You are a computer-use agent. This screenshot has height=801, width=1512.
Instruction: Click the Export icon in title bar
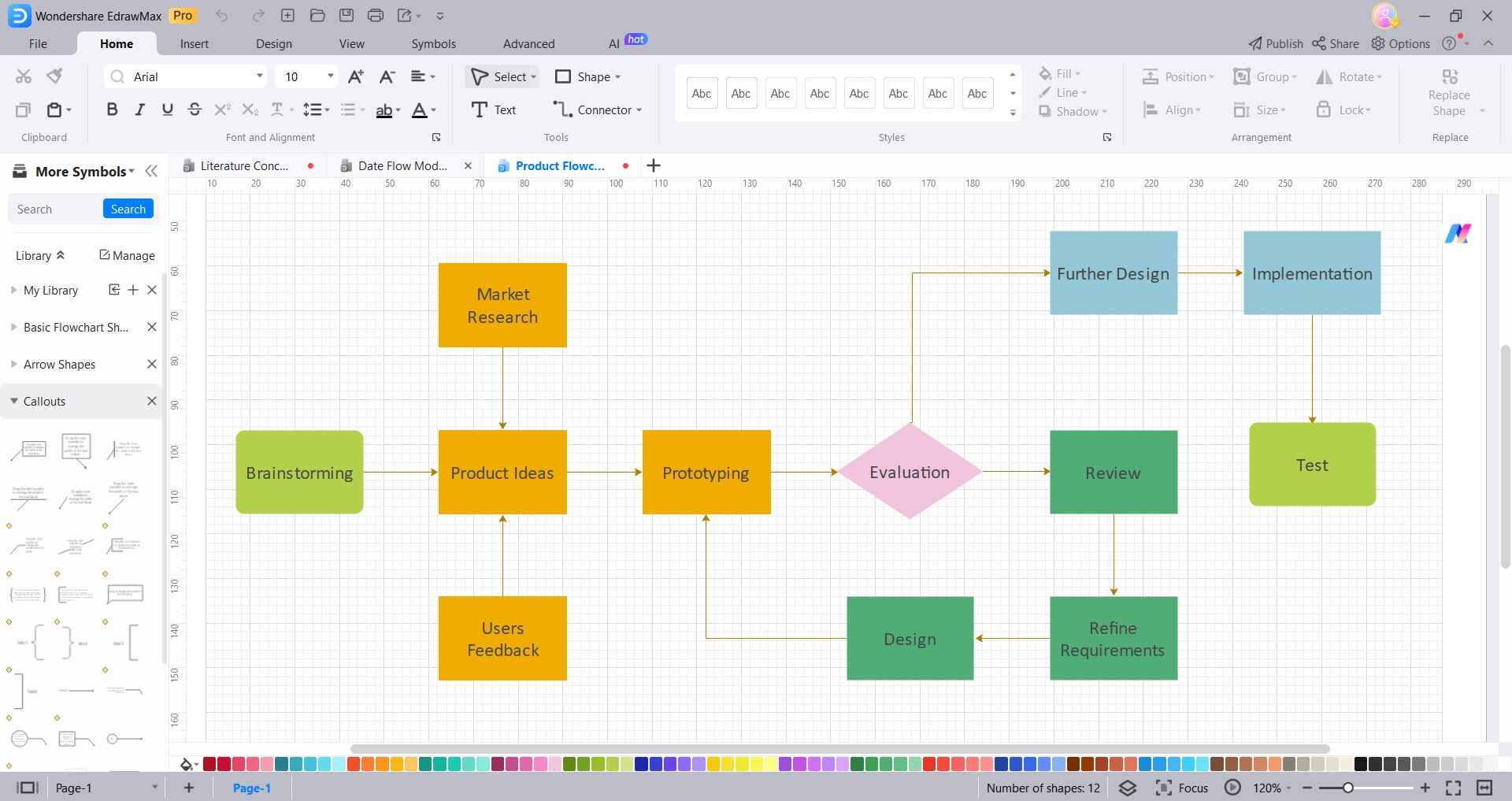405,16
